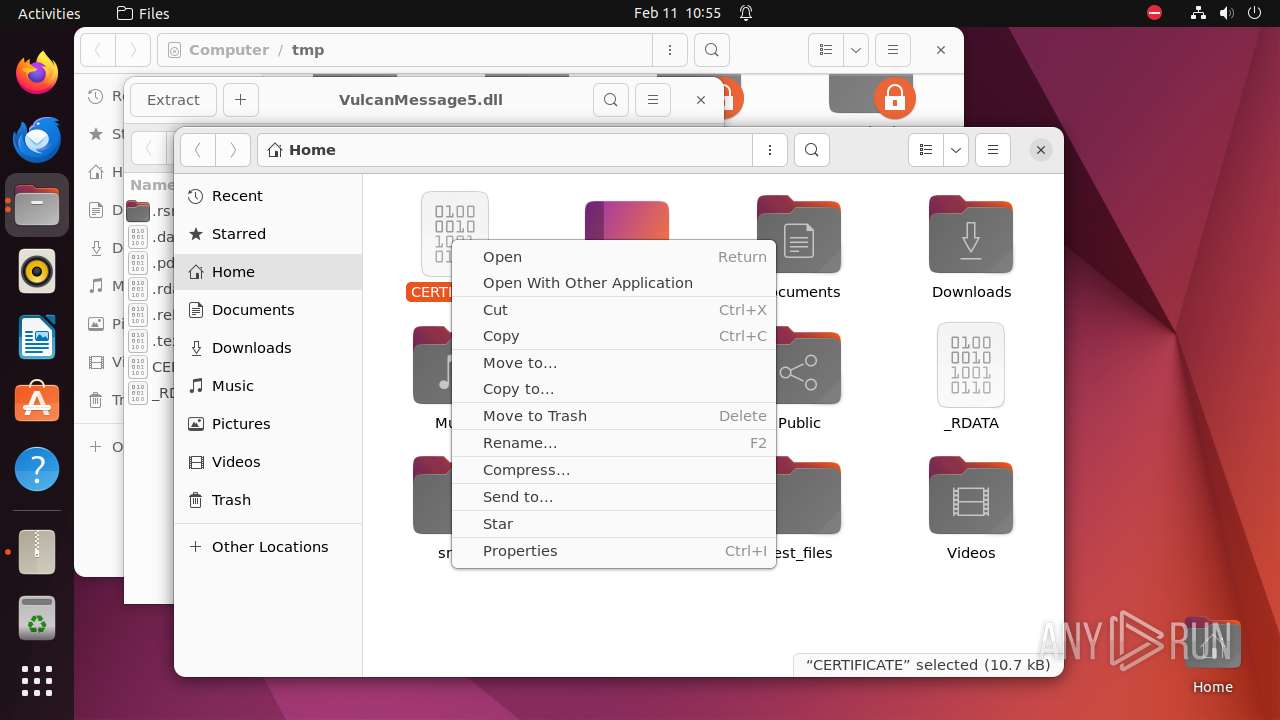Open the Trash icon in the dock
The height and width of the screenshot is (720, 1280).
pos(37,618)
